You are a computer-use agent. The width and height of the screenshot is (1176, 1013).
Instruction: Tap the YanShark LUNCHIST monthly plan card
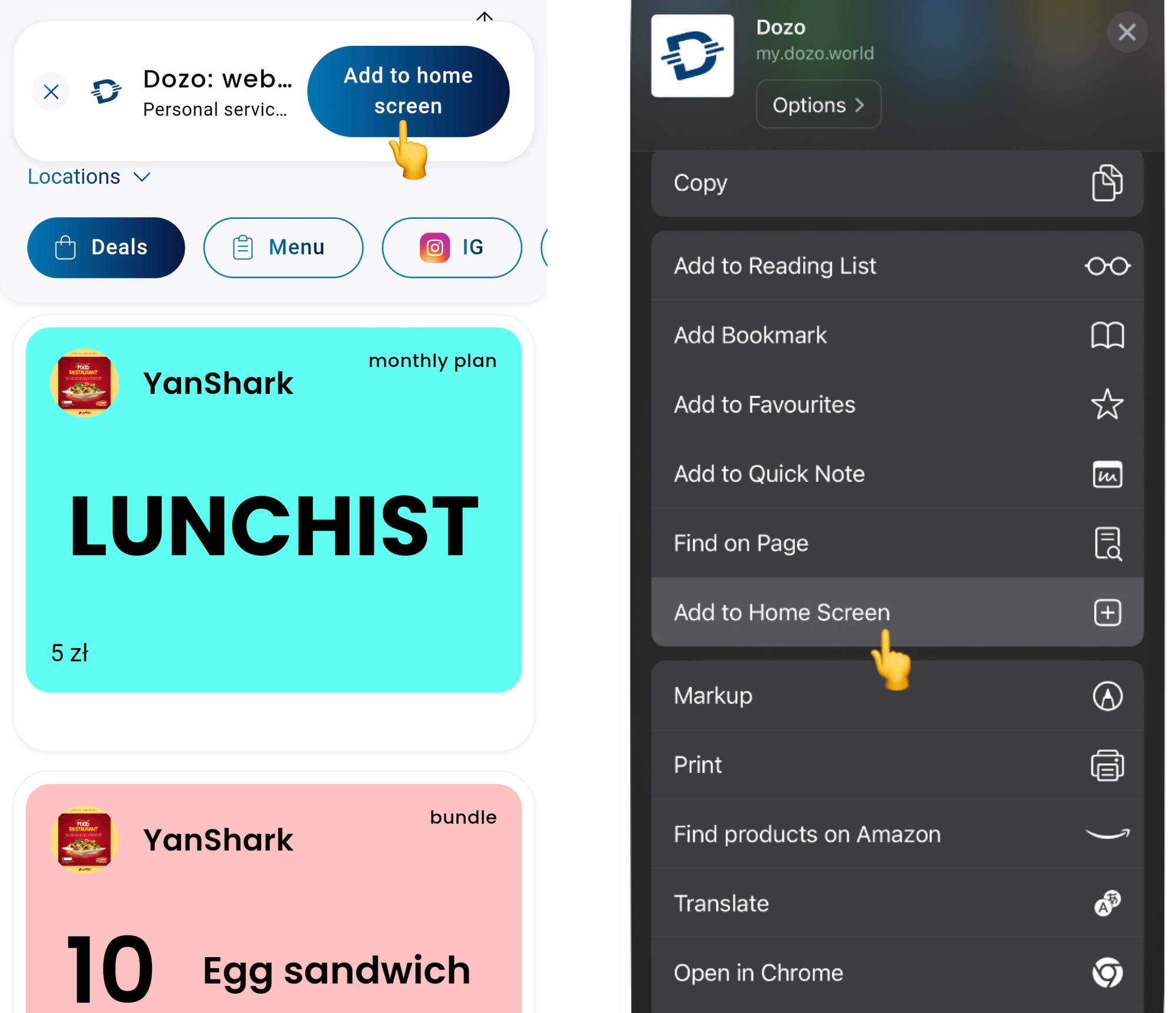point(275,509)
